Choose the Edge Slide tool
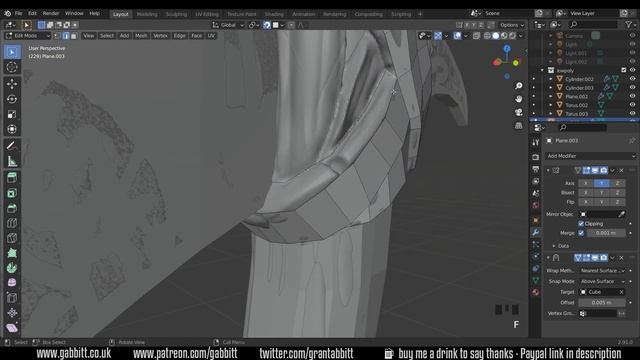Image resolution: width=640 pixels, height=360 pixels. tap(12, 298)
